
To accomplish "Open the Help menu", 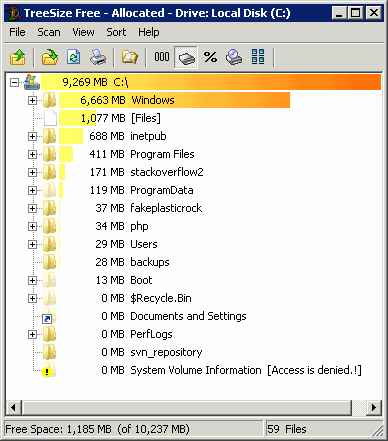I will point(149,32).
